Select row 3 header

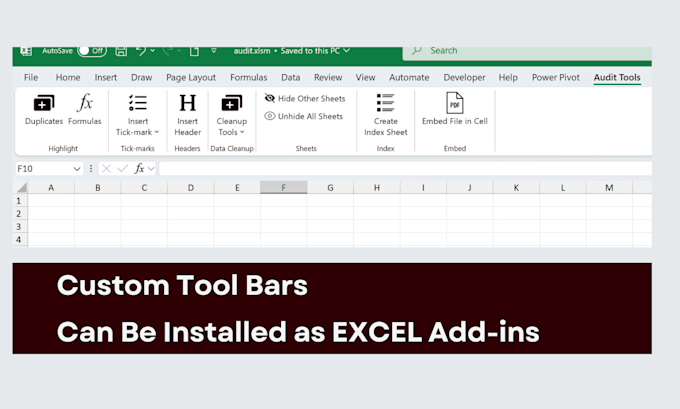tap(20, 226)
